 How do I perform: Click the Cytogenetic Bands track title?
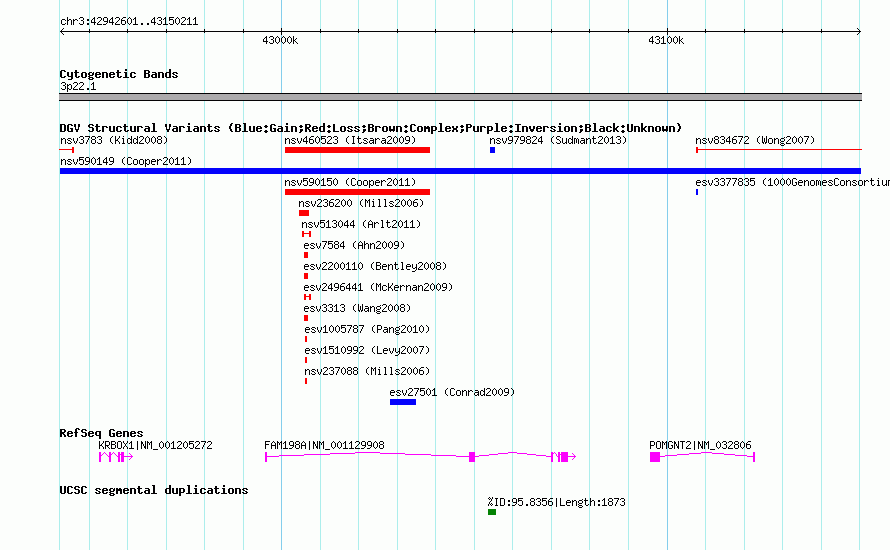click(x=119, y=74)
